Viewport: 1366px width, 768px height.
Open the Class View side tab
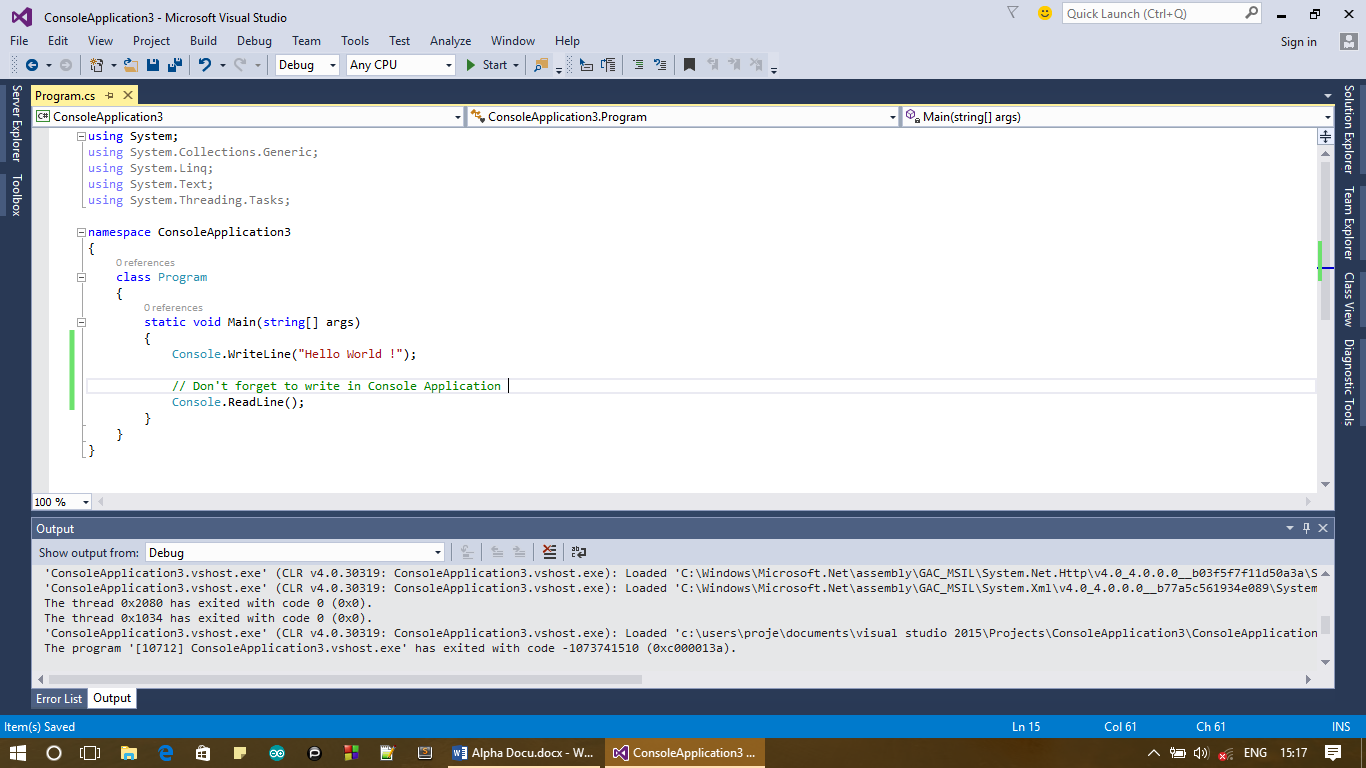pyautogui.click(x=1348, y=299)
